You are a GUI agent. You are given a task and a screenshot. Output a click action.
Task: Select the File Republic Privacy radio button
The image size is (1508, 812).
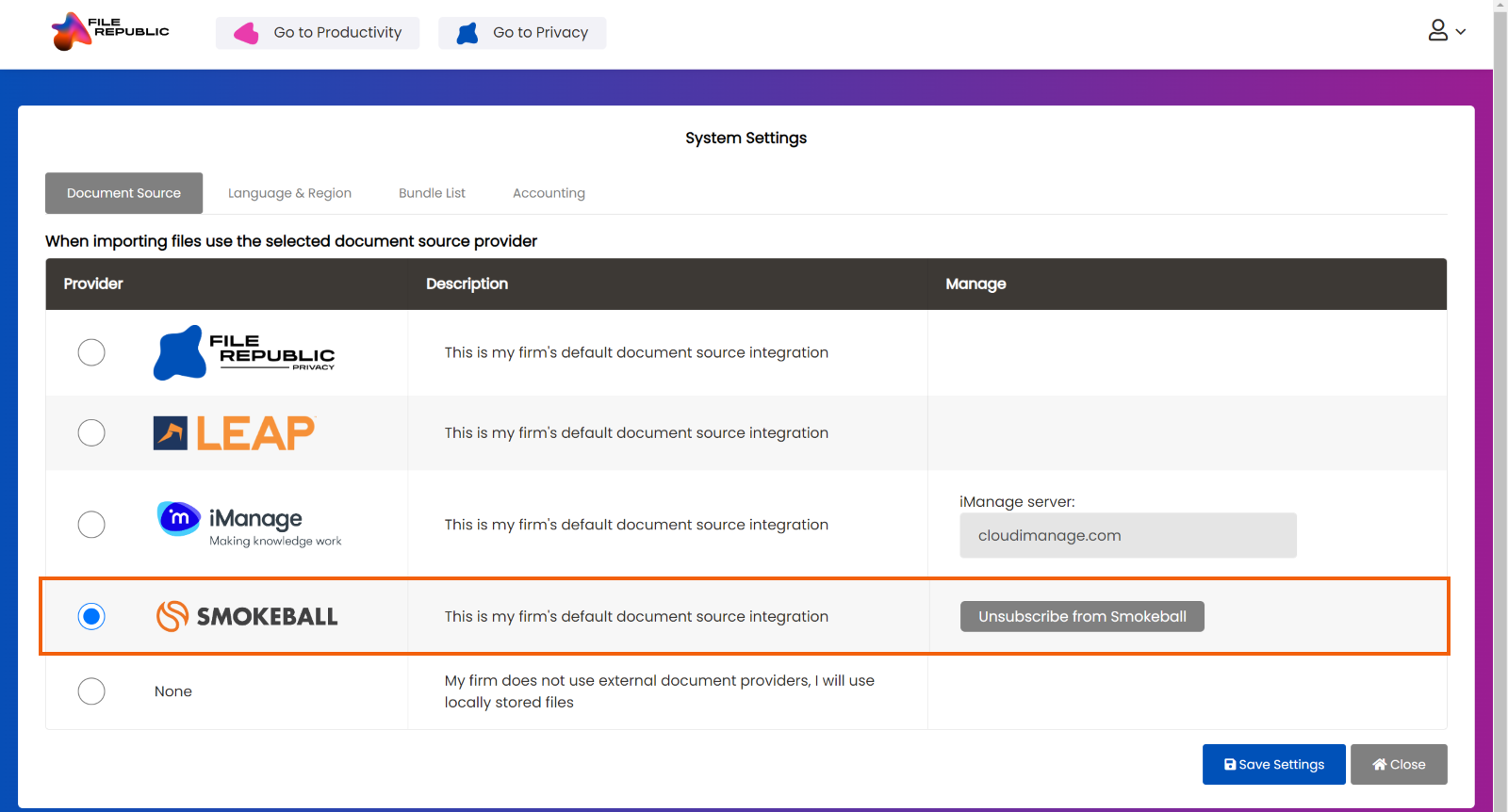[x=91, y=352]
